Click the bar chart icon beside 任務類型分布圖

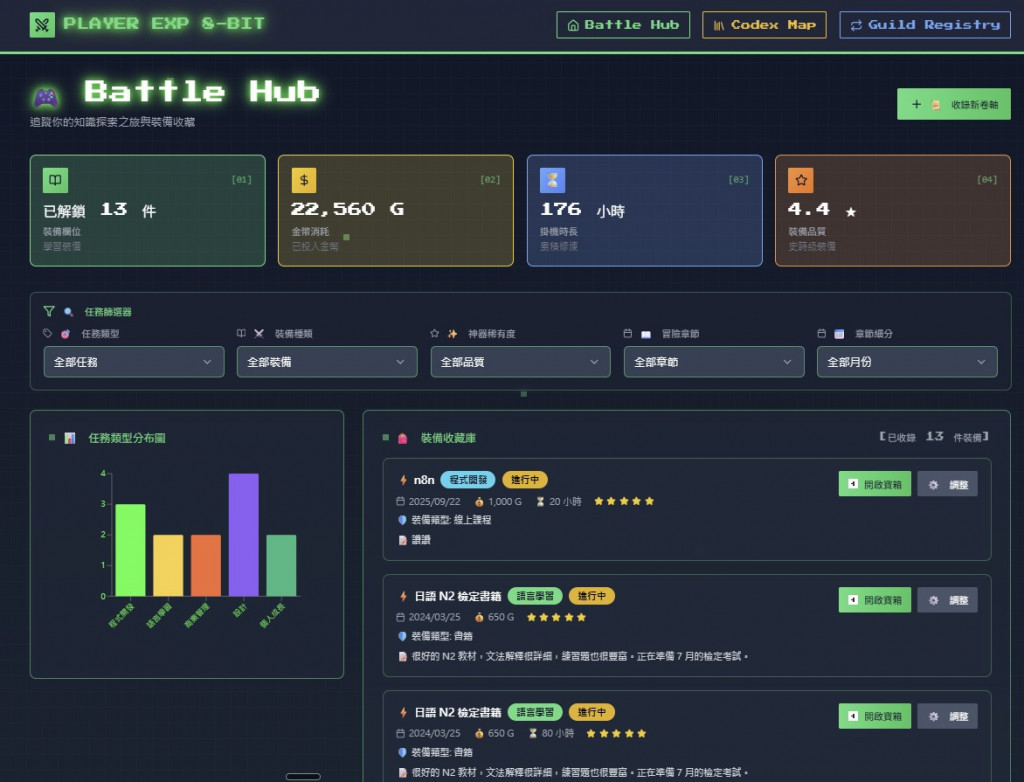click(x=70, y=438)
